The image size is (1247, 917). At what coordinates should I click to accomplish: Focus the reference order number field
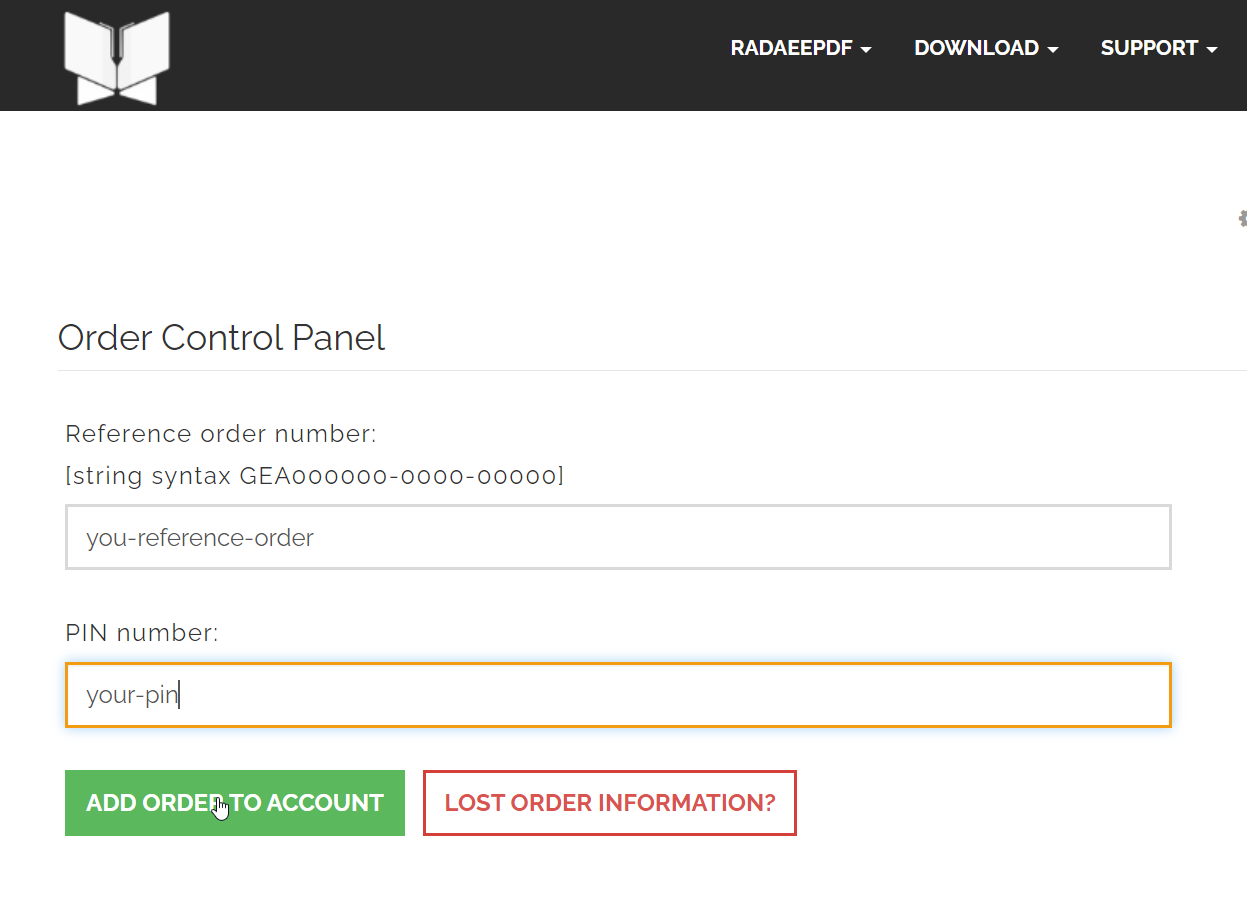coord(618,537)
